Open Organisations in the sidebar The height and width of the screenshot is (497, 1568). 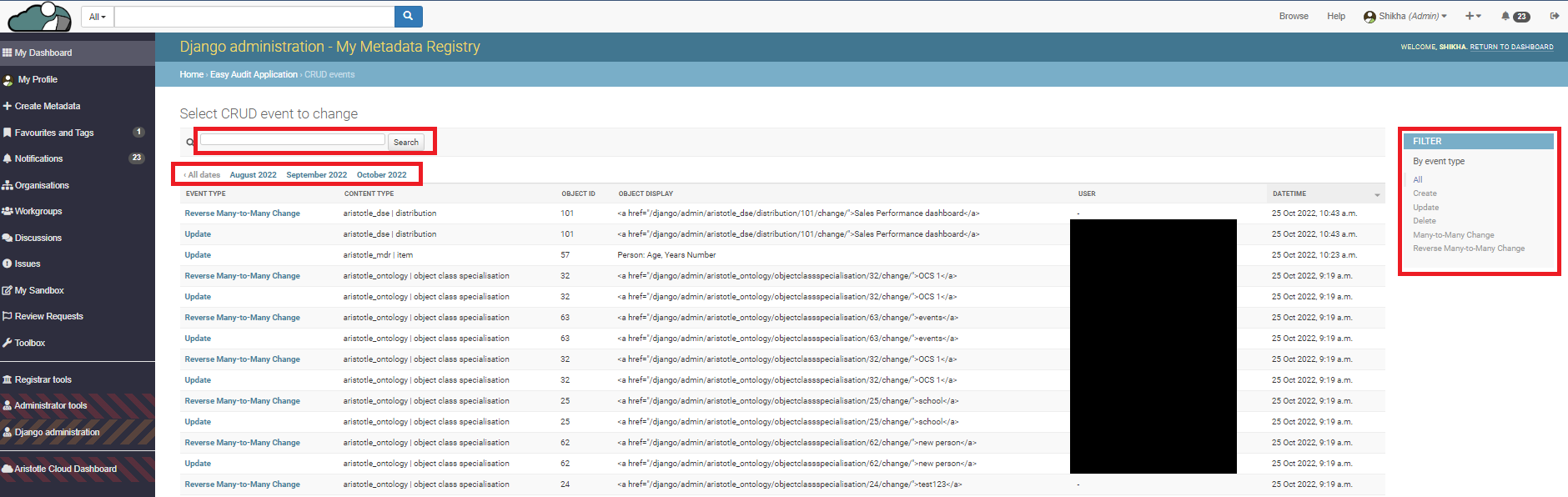41,185
